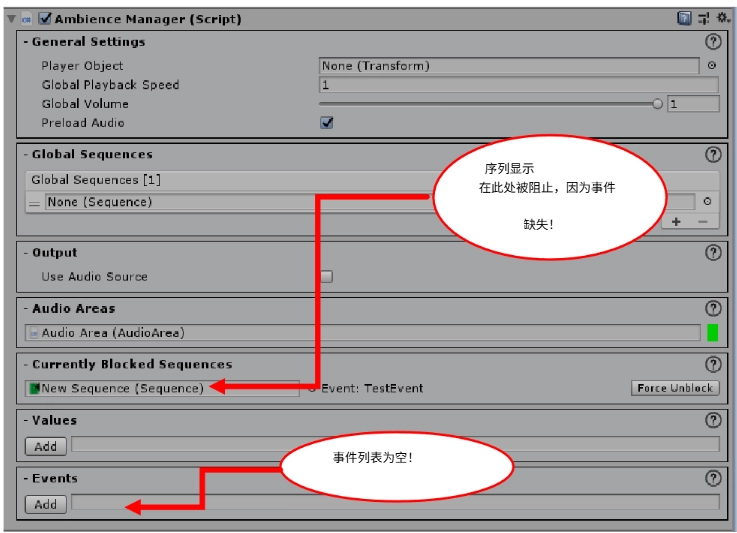Select the New Sequence (Sequence) field
This screenshot has width=737, height=533.
(163, 388)
